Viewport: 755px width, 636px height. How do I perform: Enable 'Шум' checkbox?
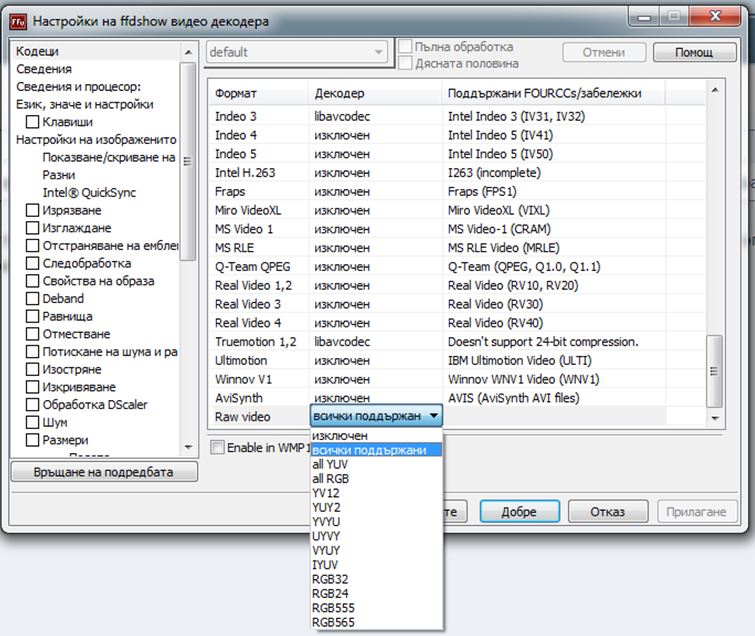[32, 422]
